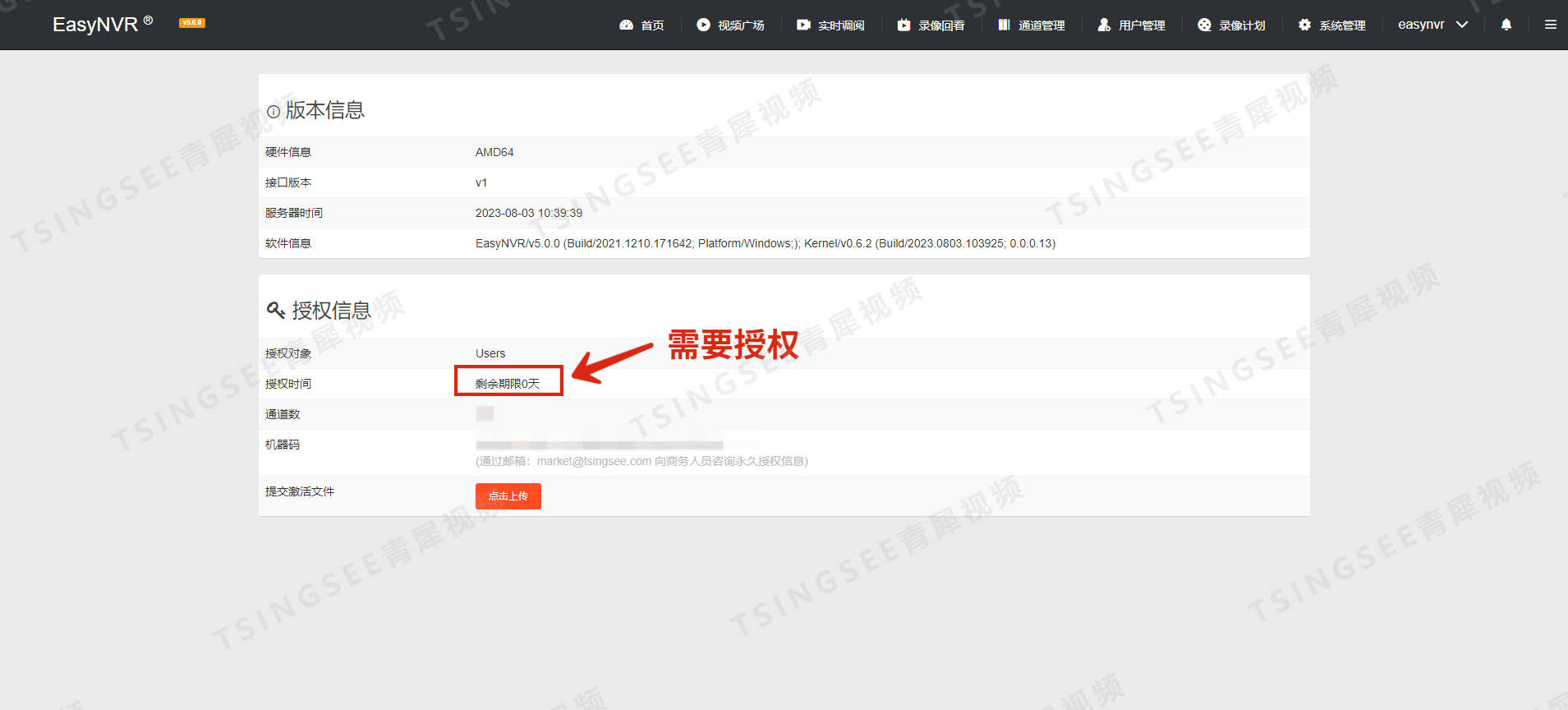Open 录像计划 recording plan
1568x710 pixels.
point(1242,25)
